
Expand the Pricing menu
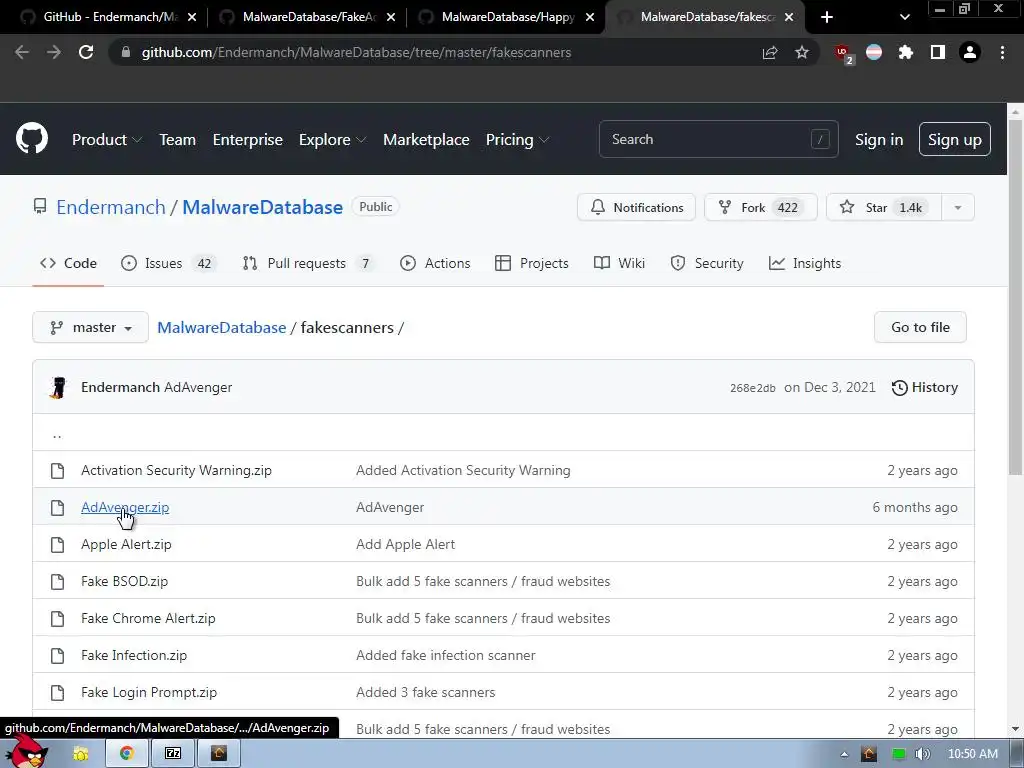pyautogui.click(x=517, y=139)
